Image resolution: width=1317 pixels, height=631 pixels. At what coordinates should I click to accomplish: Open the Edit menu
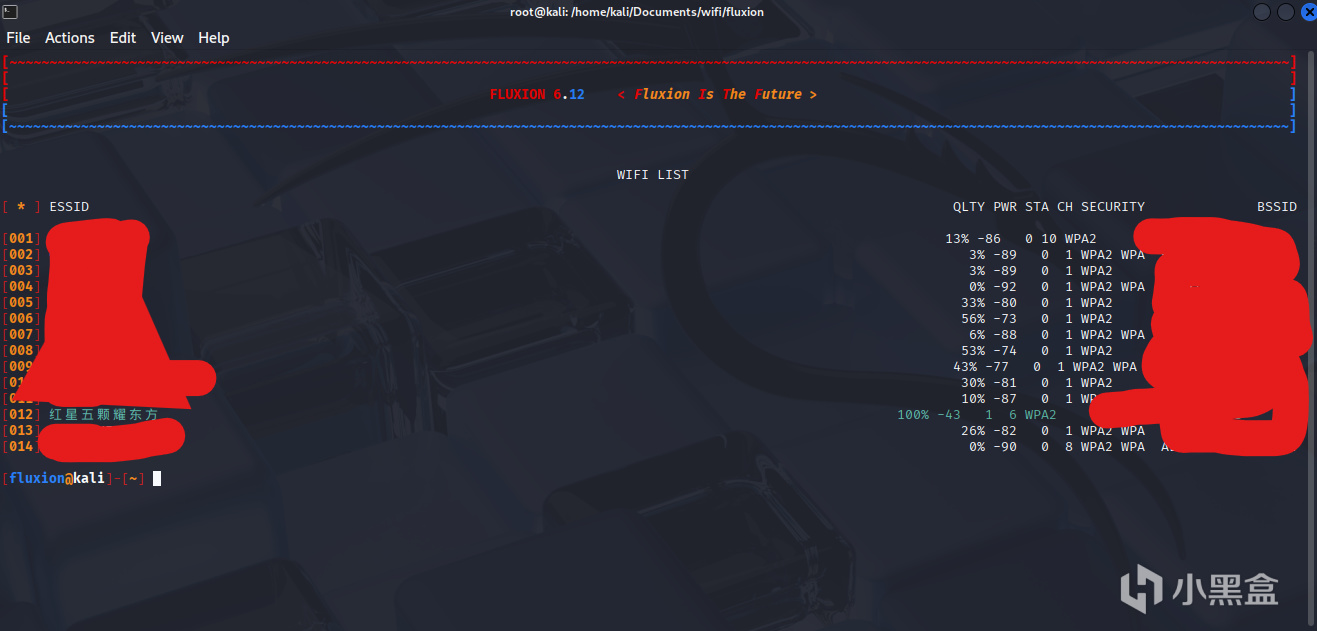pyautogui.click(x=123, y=38)
